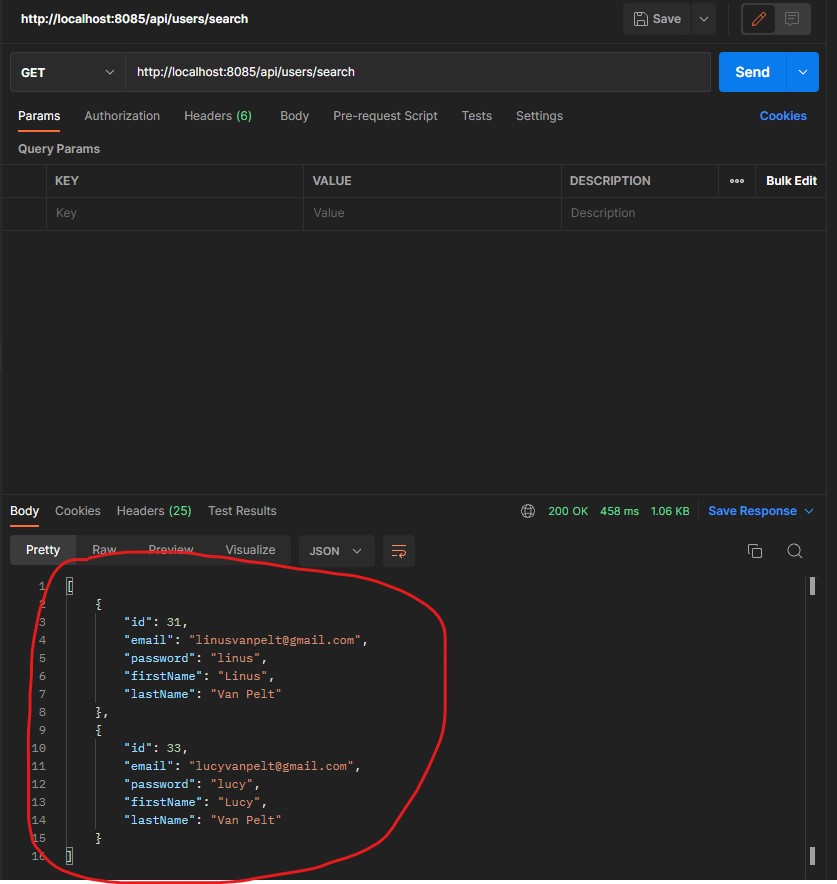
Task: Open the GET method dropdown
Action: pos(67,72)
